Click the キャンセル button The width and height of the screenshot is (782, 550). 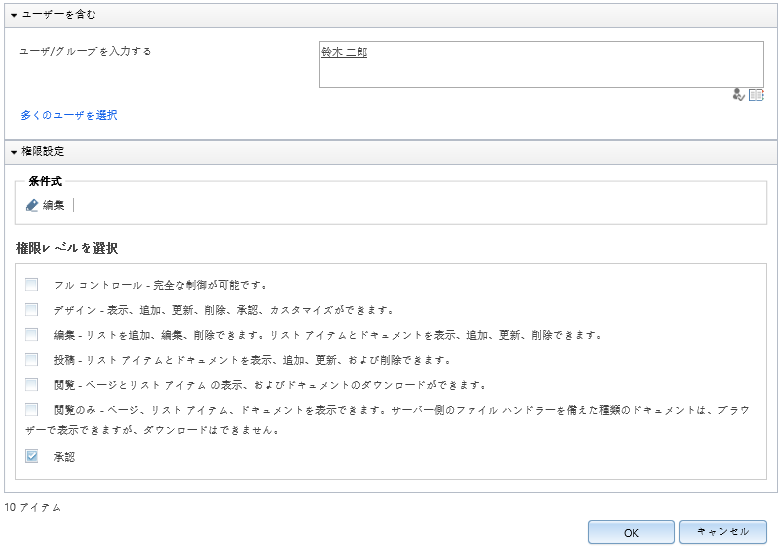[723, 532]
